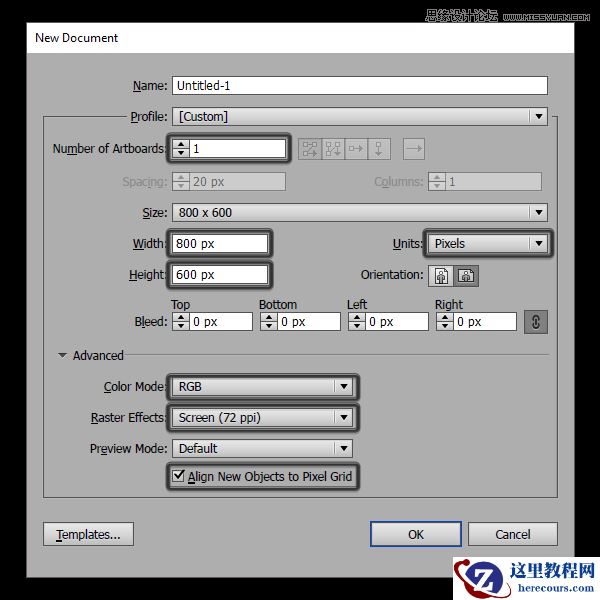
Task: Open the Preview Mode dropdown
Action: [x=262, y=448]
